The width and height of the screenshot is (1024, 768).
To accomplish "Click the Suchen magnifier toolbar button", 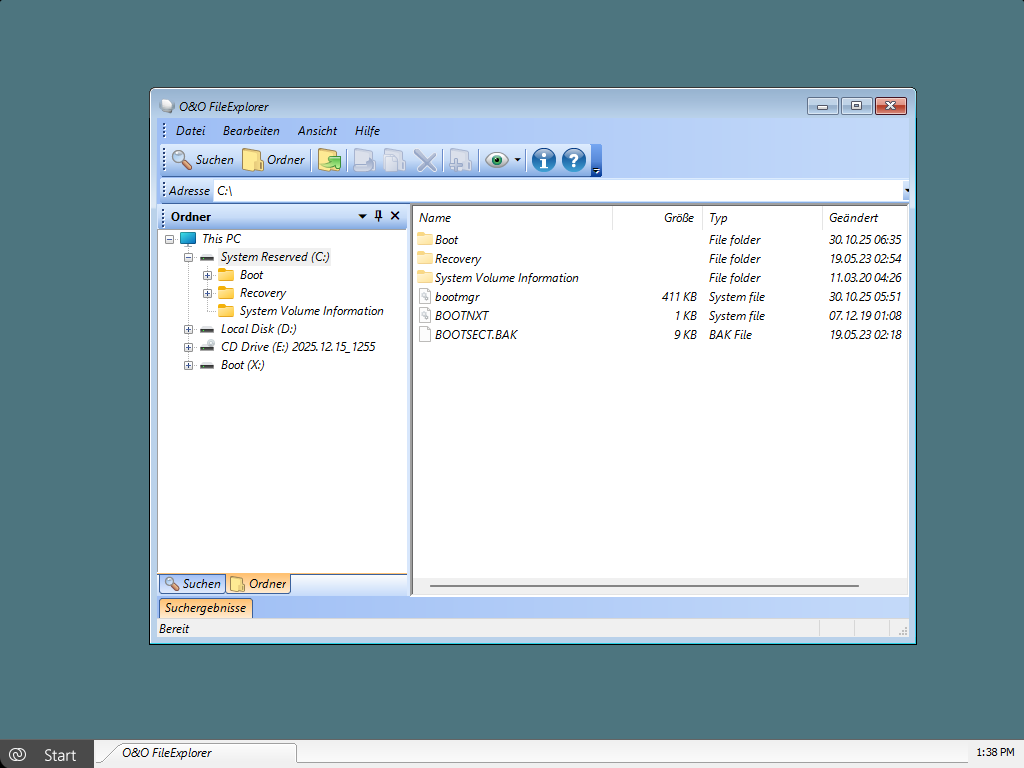I will click(x=202, y=160).
